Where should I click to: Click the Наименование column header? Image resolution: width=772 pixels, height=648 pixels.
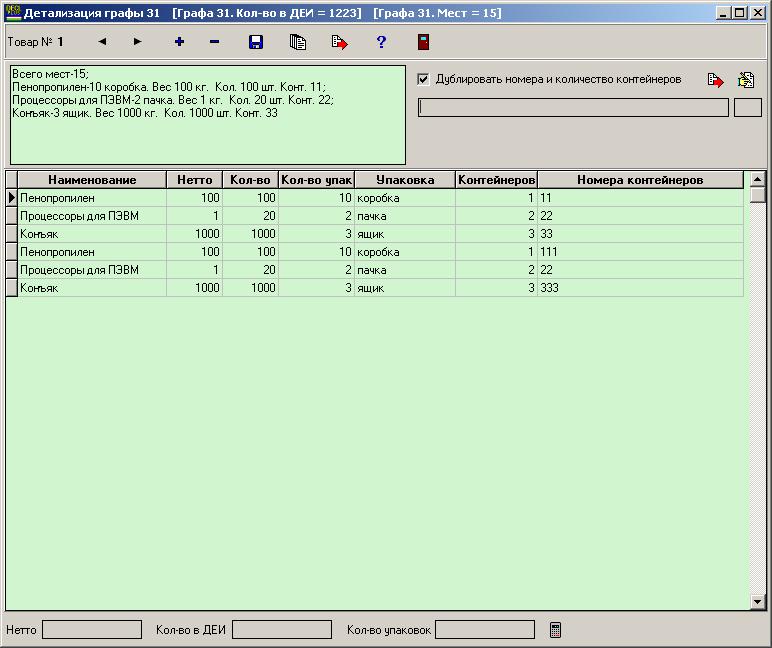(x=92, y=180)
